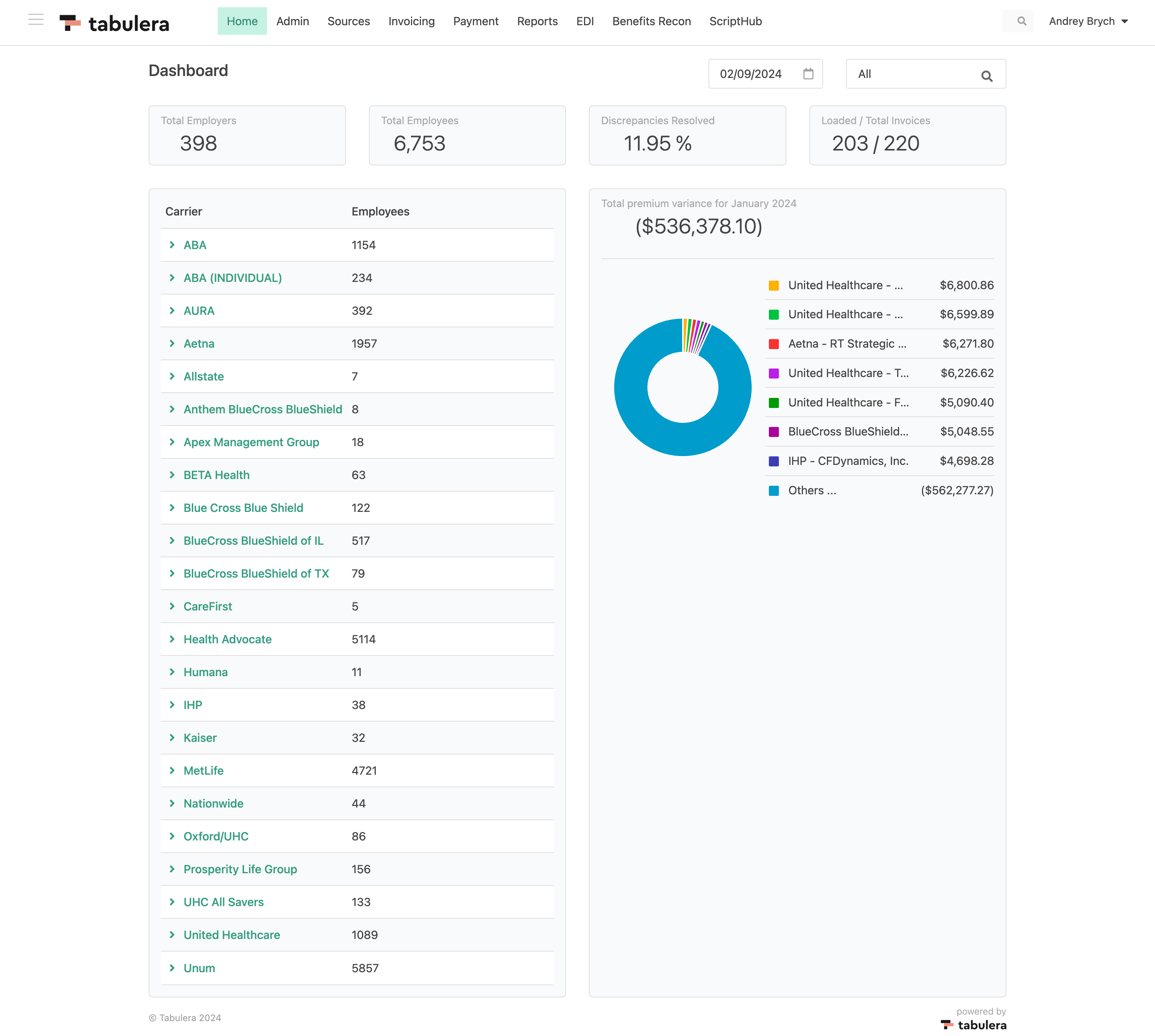Click the 02/09/2024 date input field

click(751, 74)
